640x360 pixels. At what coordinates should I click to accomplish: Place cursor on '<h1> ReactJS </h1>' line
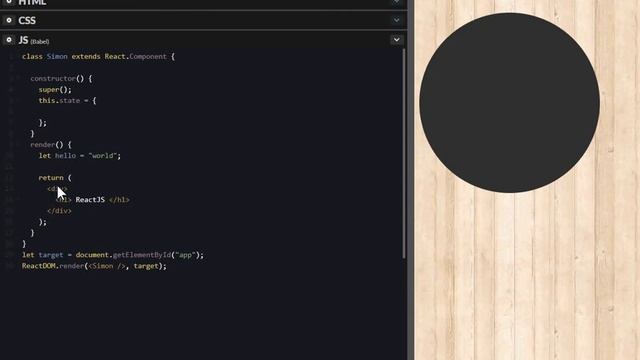(92, 200)
